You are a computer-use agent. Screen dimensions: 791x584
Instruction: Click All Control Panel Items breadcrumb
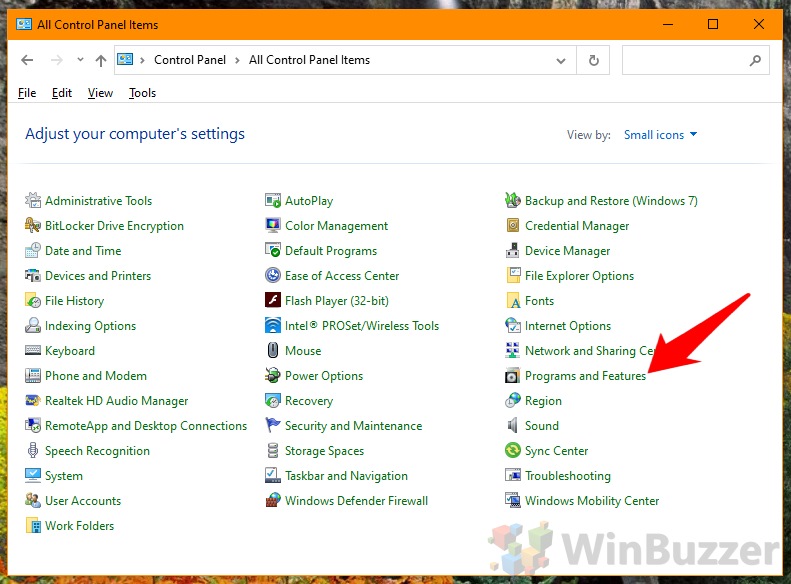tap(309, 60)
